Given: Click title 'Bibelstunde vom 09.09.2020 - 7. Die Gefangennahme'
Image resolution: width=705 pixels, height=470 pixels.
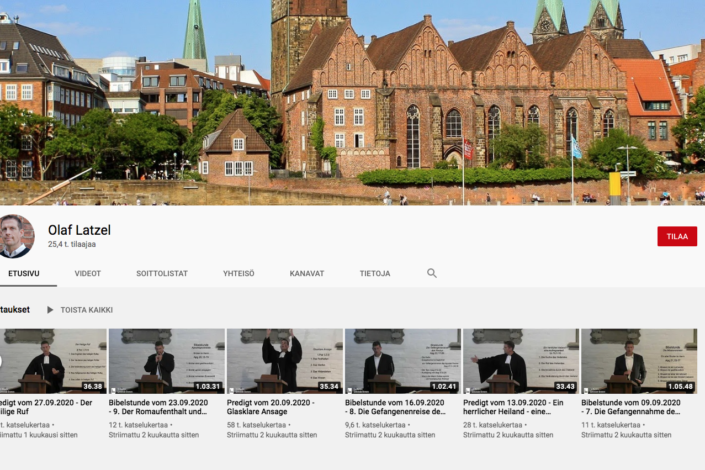Looking at the screenshot, I should (631, 407).
